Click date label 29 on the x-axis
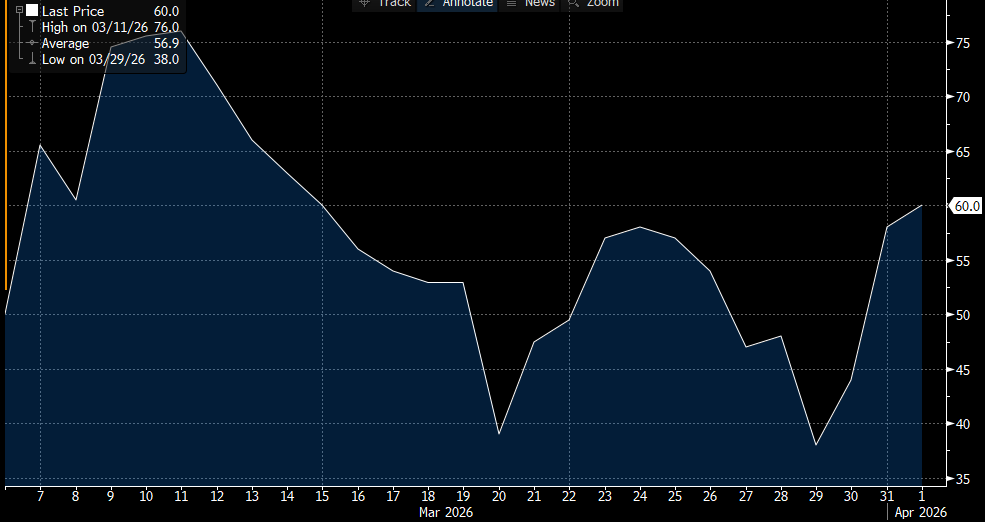 click(815, 496)
